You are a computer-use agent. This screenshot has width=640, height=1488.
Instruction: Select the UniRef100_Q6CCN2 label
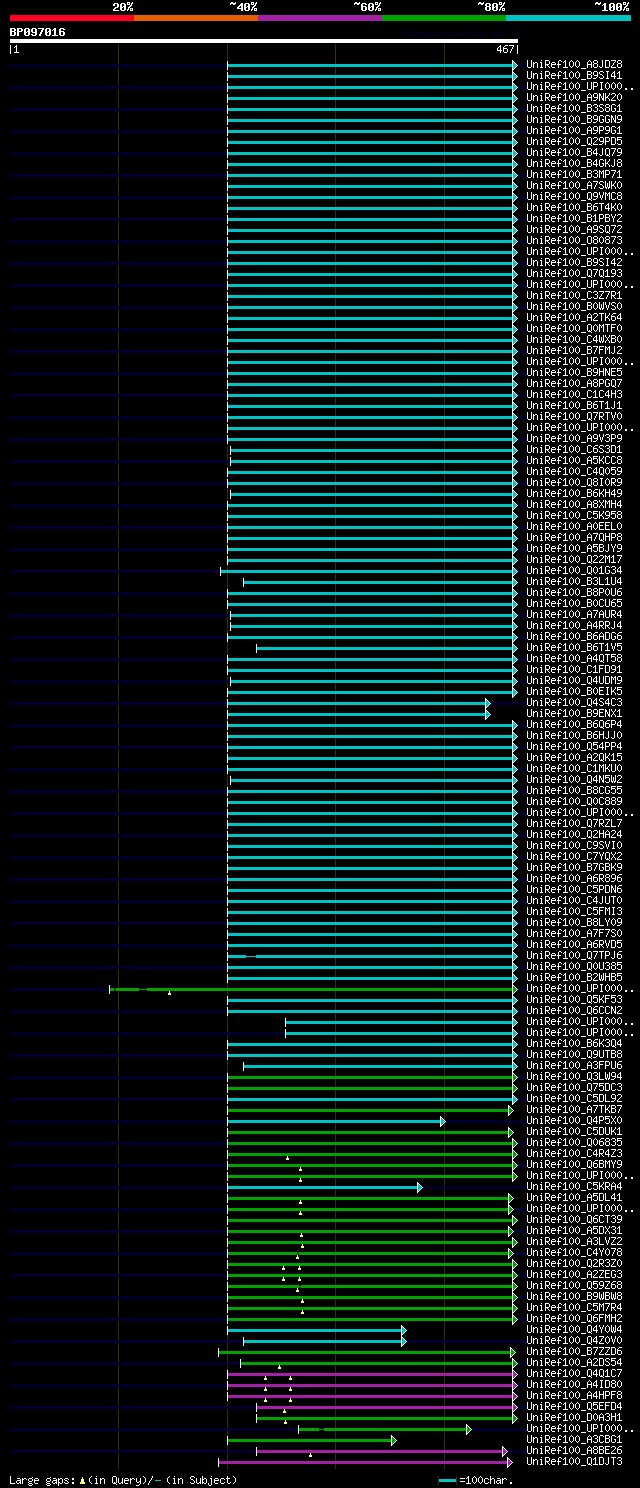coord(574,1010)
